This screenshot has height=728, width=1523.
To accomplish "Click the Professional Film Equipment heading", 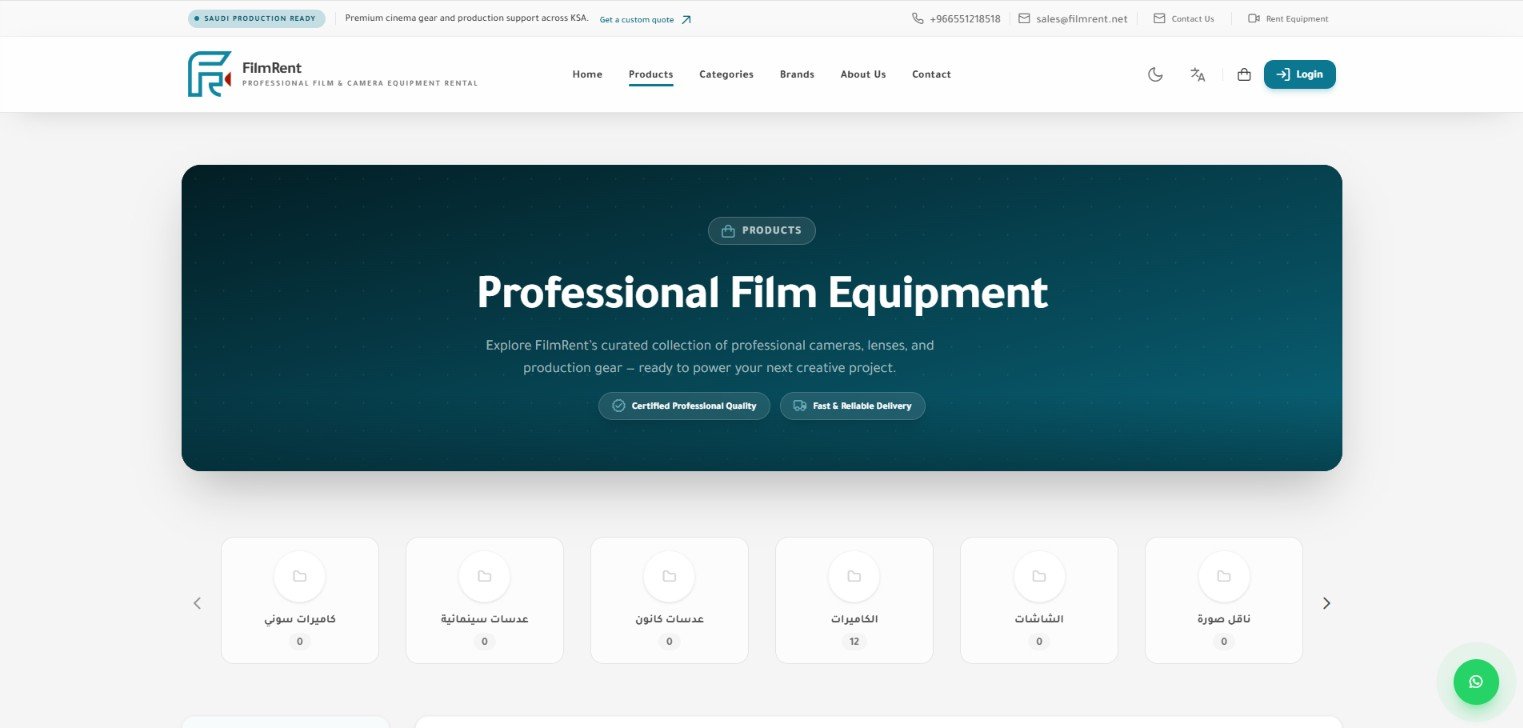I will point(762,293).
